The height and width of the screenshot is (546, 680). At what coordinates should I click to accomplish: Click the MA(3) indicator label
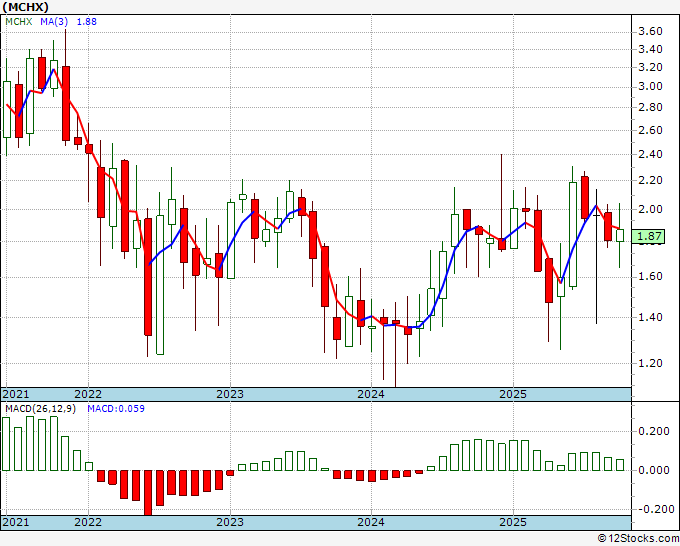(x=54, y=22)
